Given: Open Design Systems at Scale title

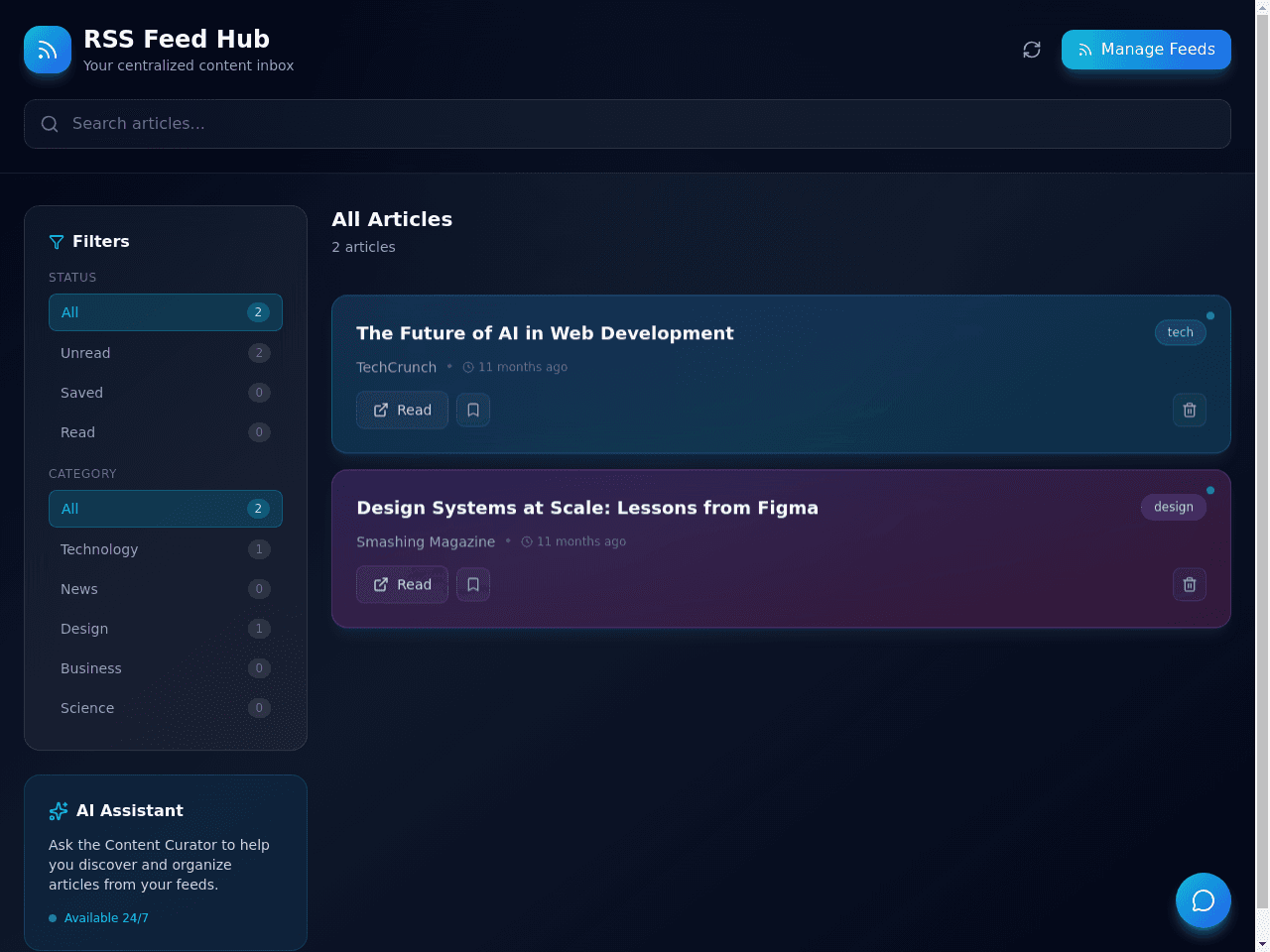Looking at the screenshot, I should pyautogui.click(x=587, y=508).
